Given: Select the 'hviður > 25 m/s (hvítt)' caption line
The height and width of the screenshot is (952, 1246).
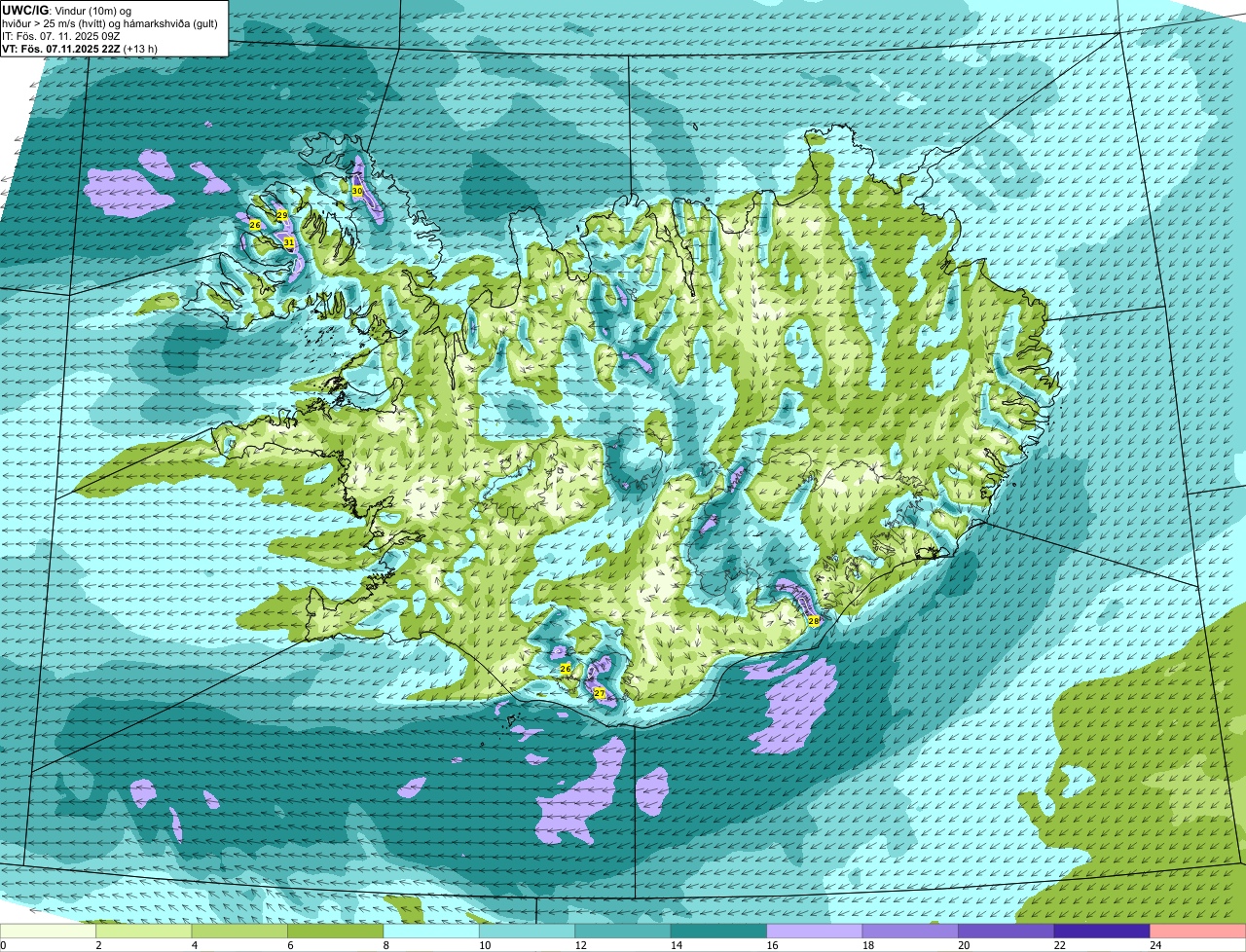Looking at the screenshot, I should 109,23.
